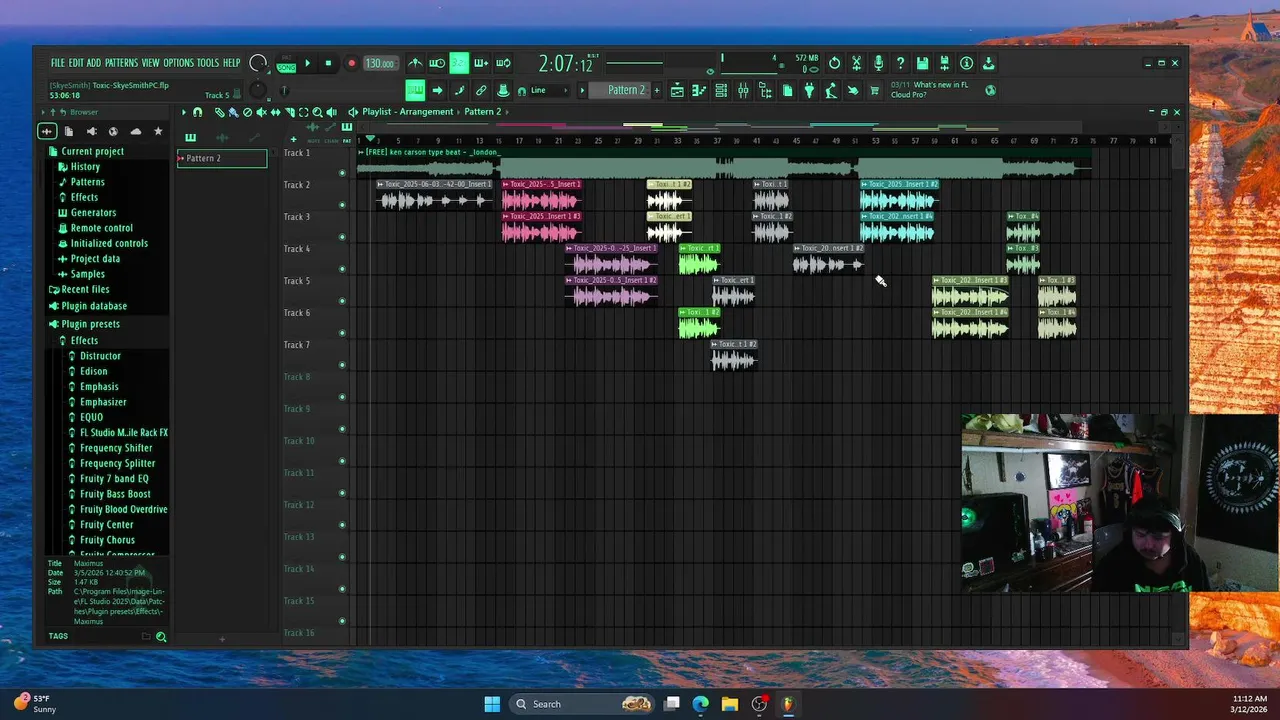Open the content library cart icon
1280x720 pixels.
(x=875, y=90)
